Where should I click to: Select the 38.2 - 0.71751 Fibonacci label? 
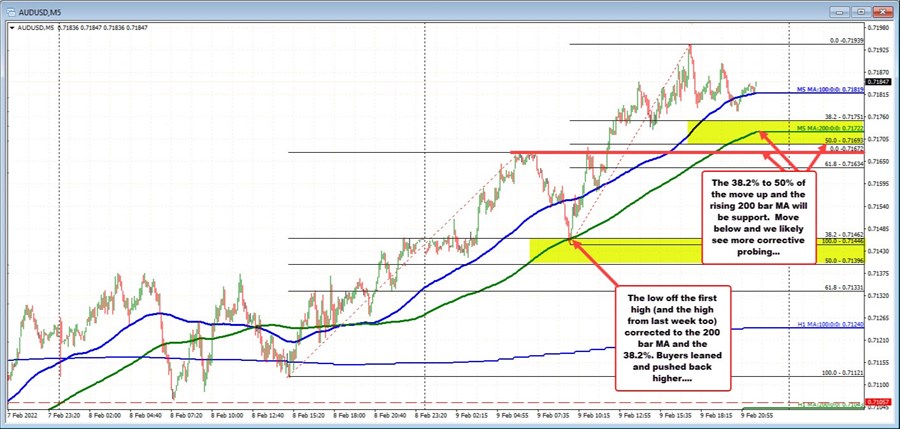click(x=830, y=117)
